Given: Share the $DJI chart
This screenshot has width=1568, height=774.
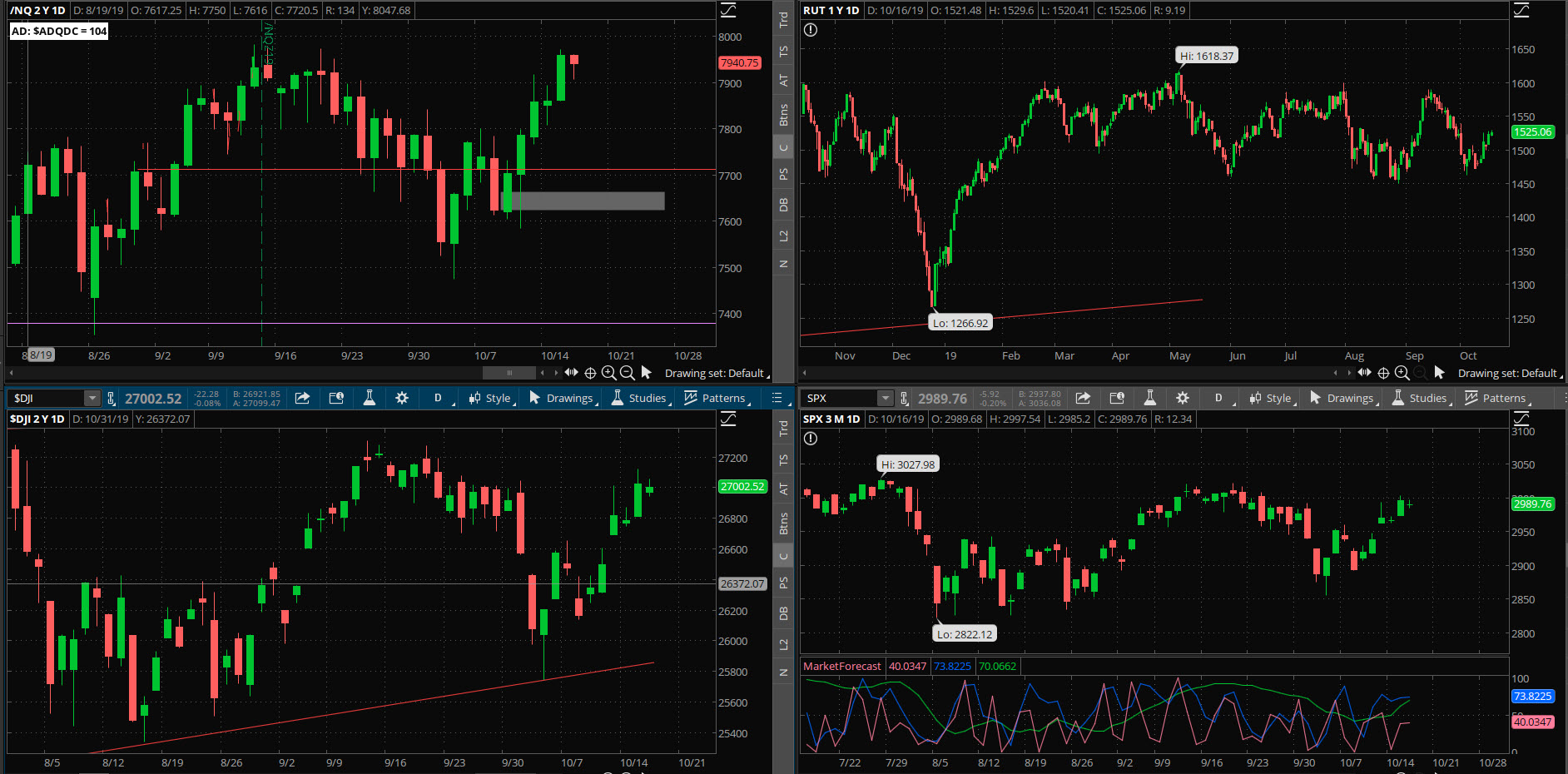Looking at the screenshot, I should click(303, 398).
